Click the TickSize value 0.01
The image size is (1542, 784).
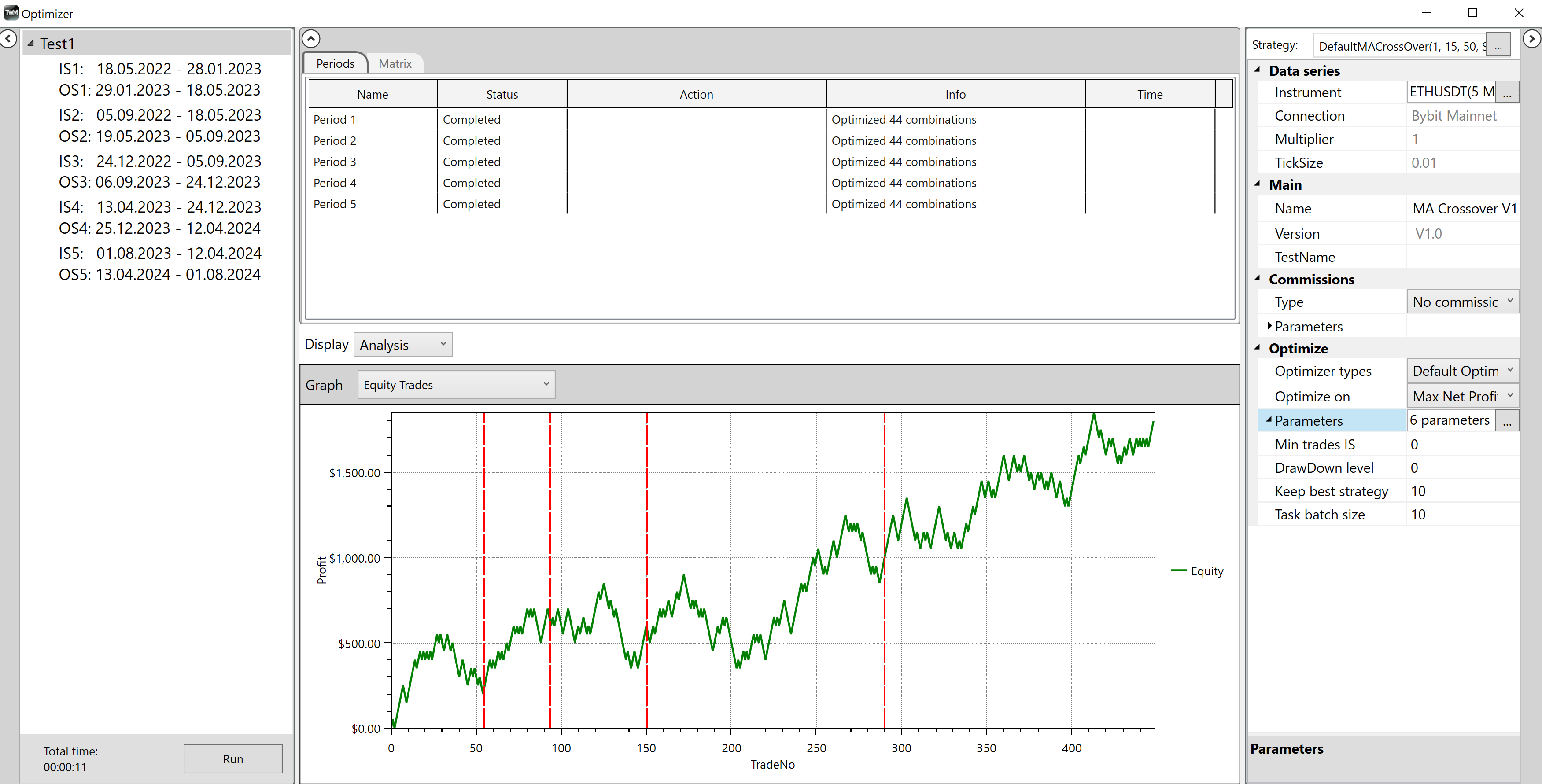click(1463, 162)
